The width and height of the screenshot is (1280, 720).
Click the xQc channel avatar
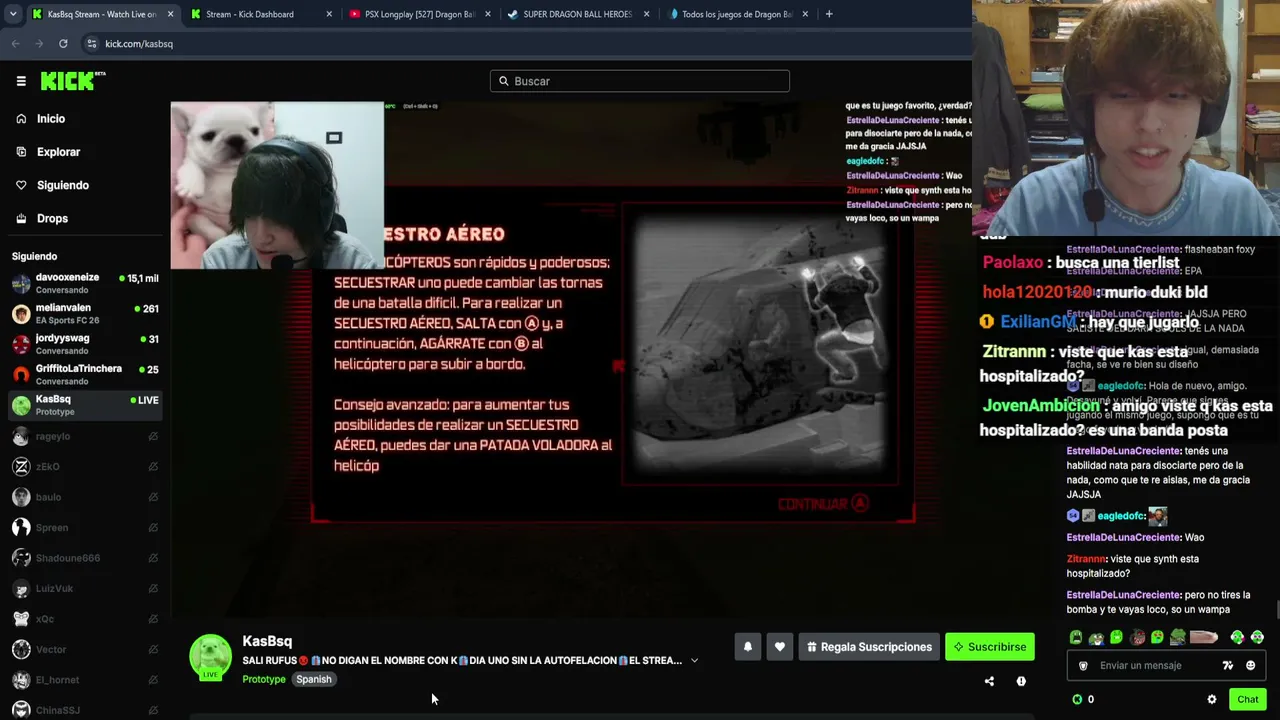[21, 619]
